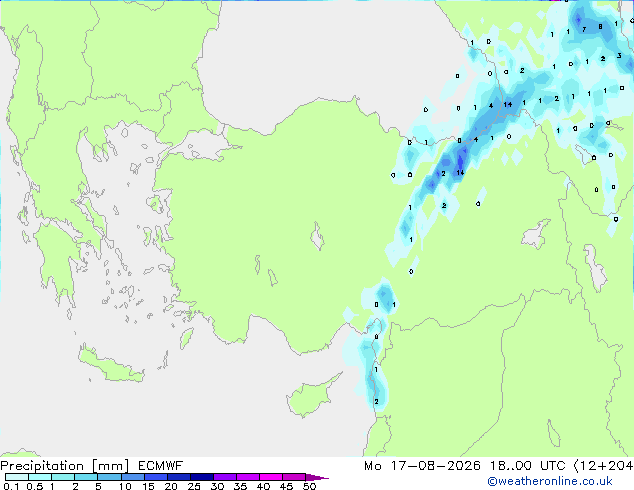Pick the 40–45 mm bright magenta swatch
Screen dimensions: 634x490
pos(271,477)
